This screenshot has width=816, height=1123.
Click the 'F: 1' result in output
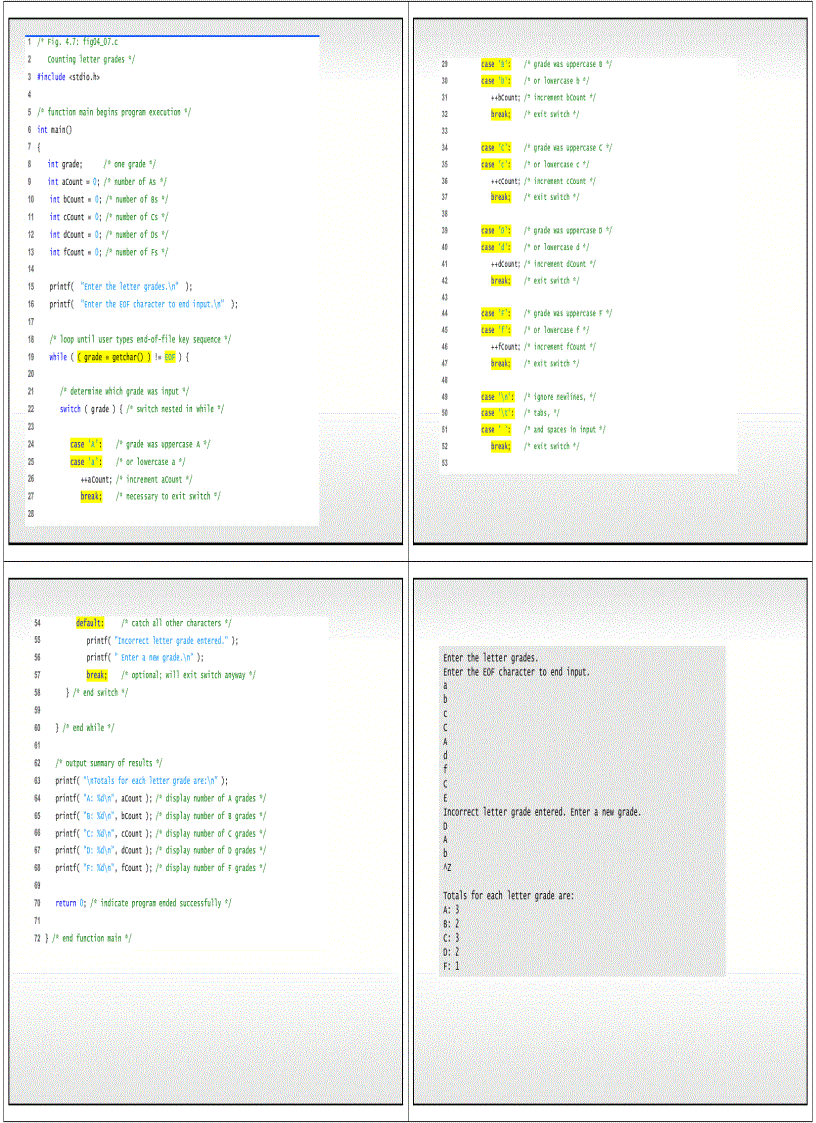[x=451, y=966]
